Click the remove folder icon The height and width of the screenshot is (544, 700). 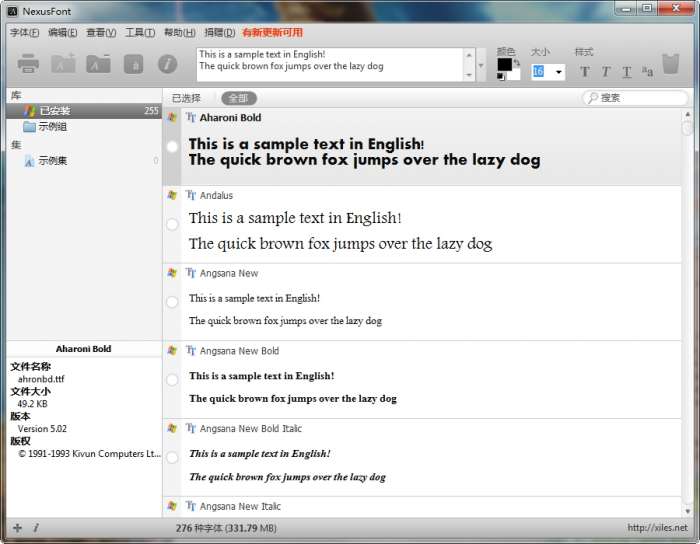pos(98,63)
